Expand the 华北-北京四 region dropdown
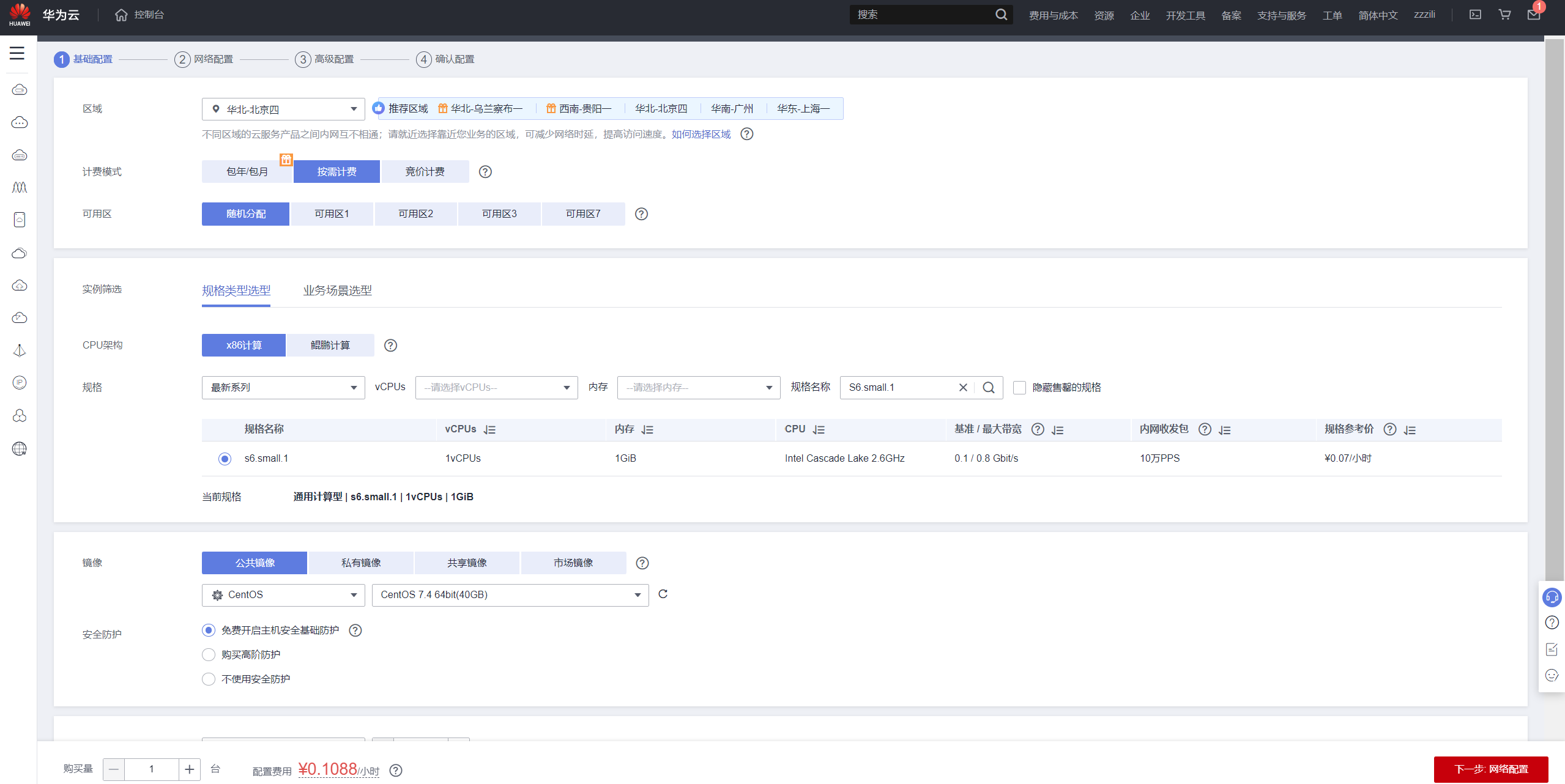Screen dimensions: 1565x784 coord(283,109)
